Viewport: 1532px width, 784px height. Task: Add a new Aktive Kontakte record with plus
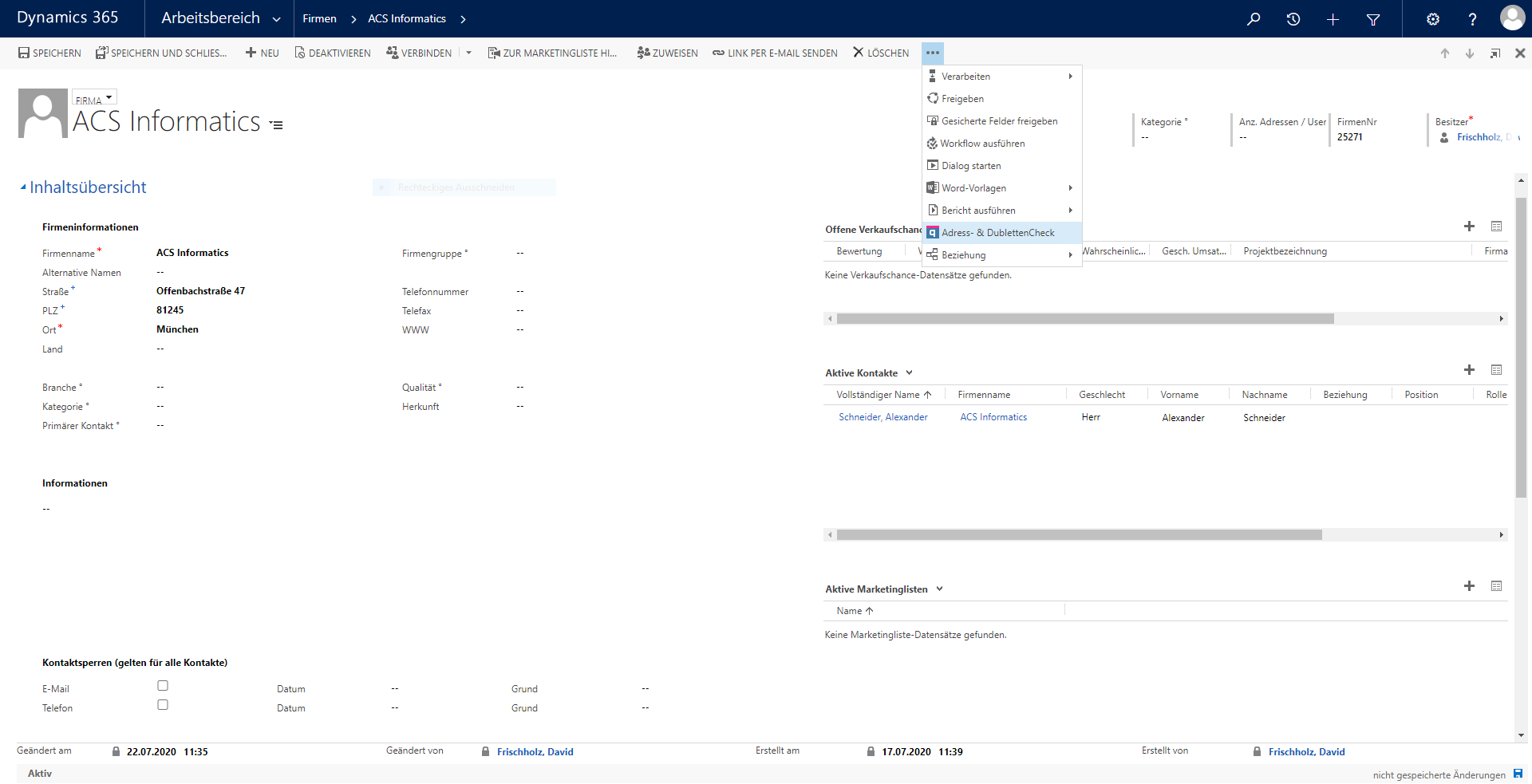coord(1469,370)
